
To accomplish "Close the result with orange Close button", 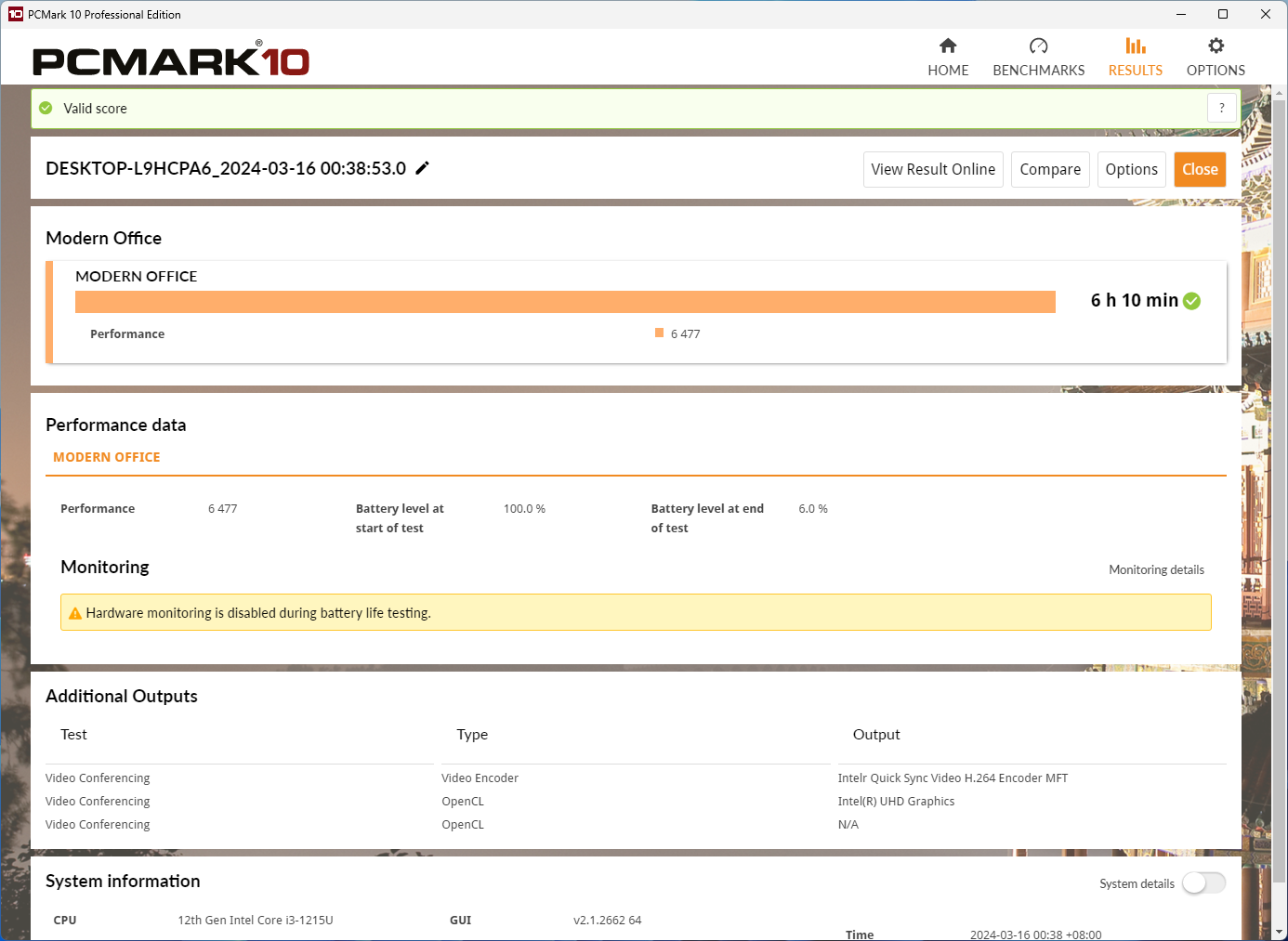I will [x=1200, y=169].
